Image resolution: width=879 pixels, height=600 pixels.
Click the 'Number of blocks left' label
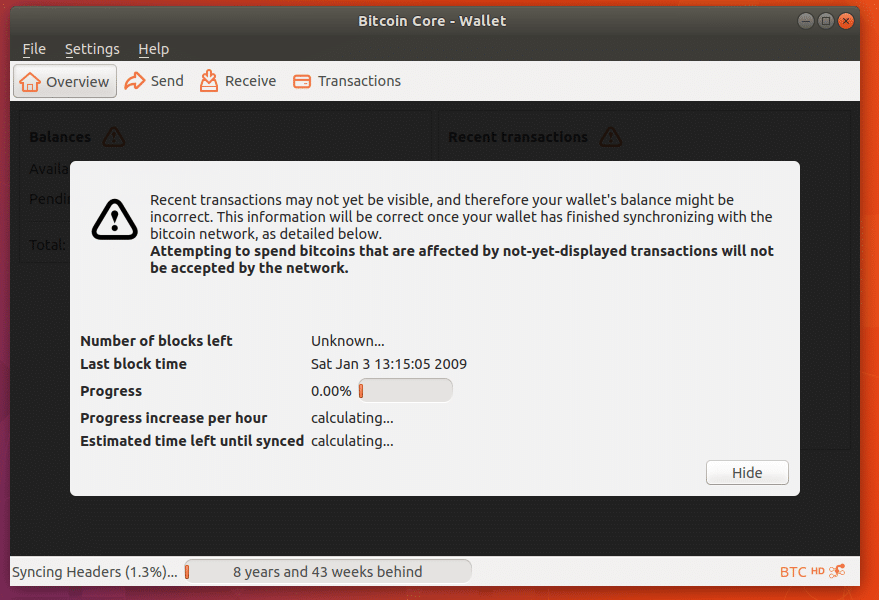coord(156,341)
